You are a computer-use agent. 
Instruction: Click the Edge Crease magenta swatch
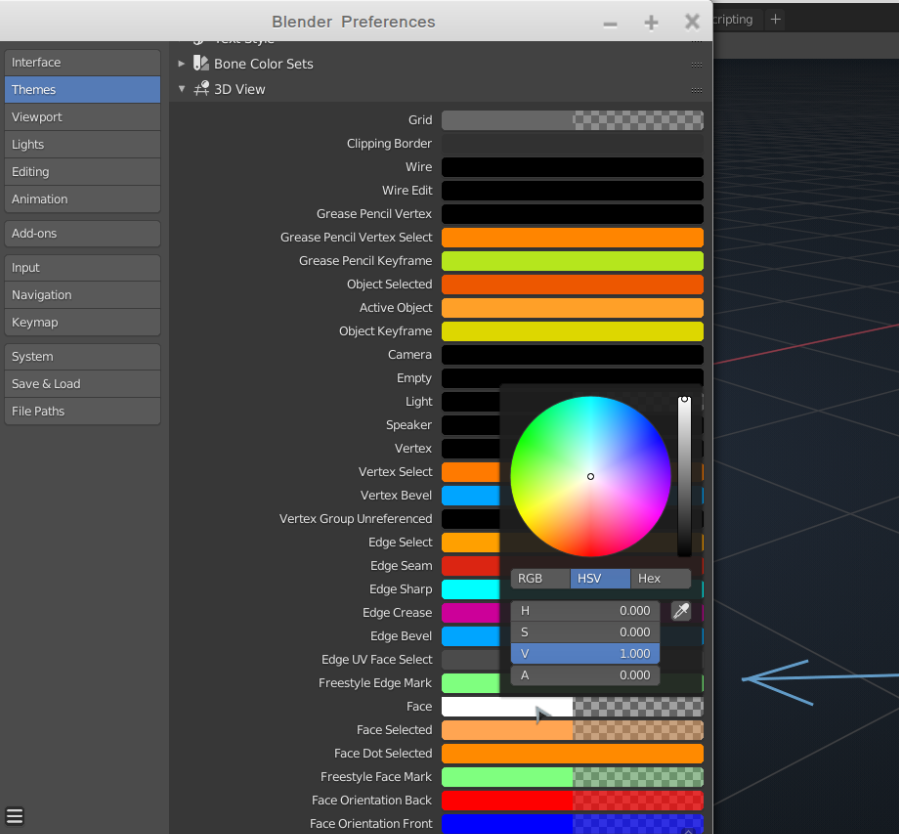click(x=470, y=613)
